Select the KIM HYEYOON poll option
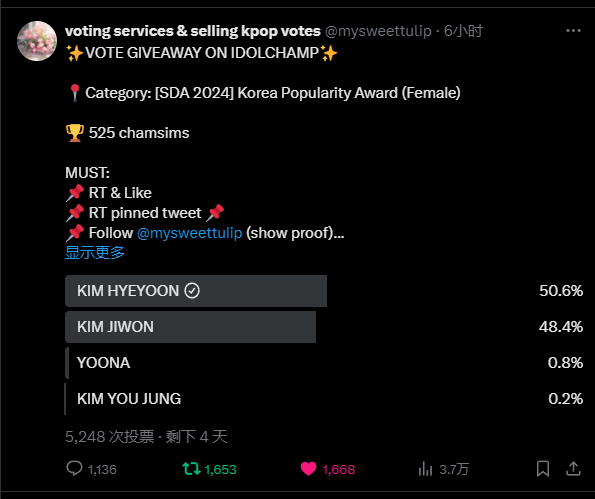This screenshot has height=499, width=595. pyautogui.click(x=324, y=291)
